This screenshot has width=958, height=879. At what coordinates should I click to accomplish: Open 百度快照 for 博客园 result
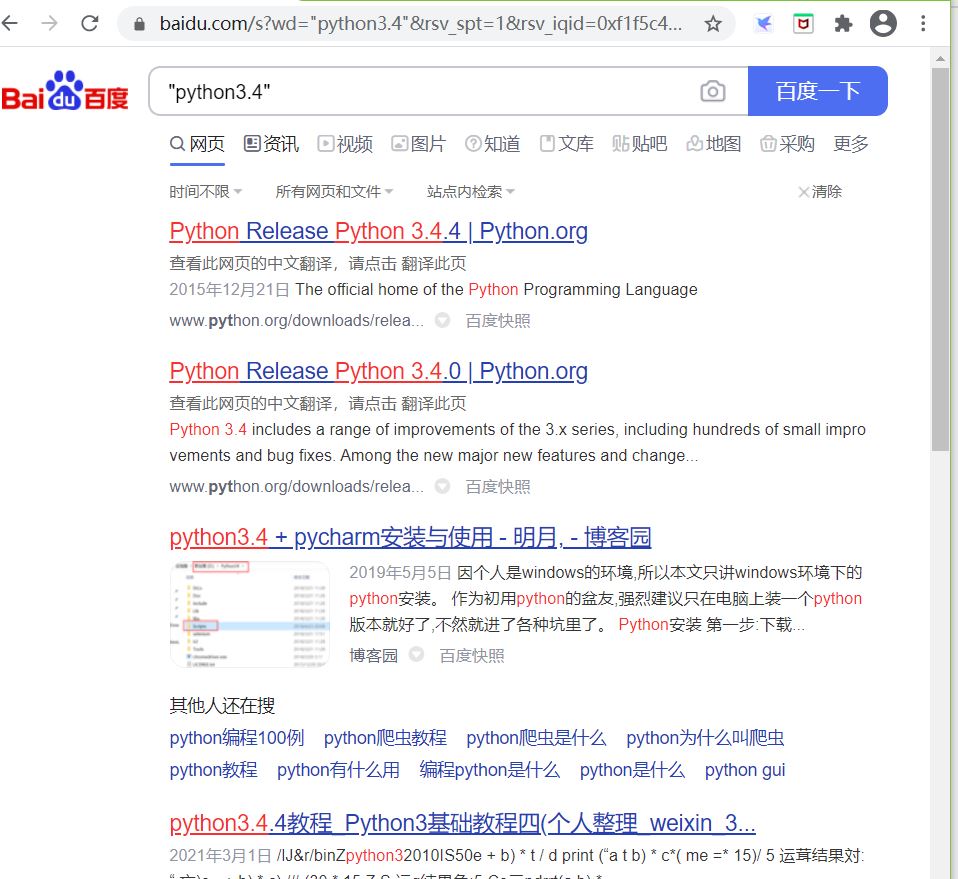[472, 655]
